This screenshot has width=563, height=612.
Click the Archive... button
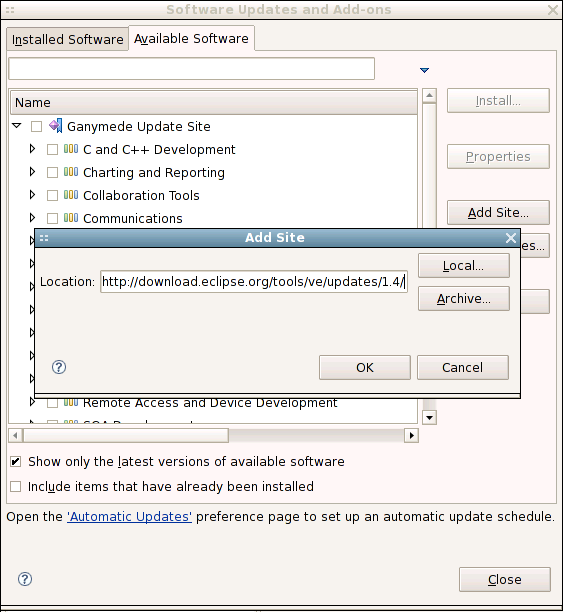(464, 299)
